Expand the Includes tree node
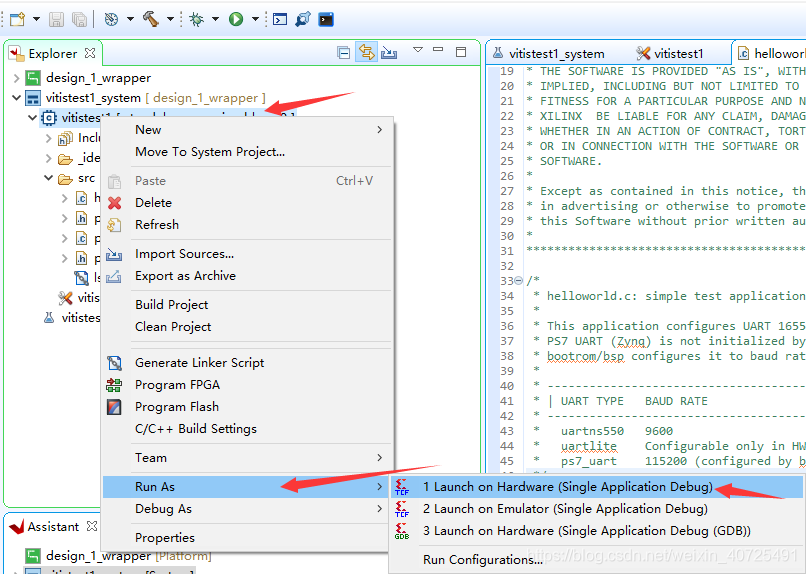806x574 pixels. coord(48,138)
